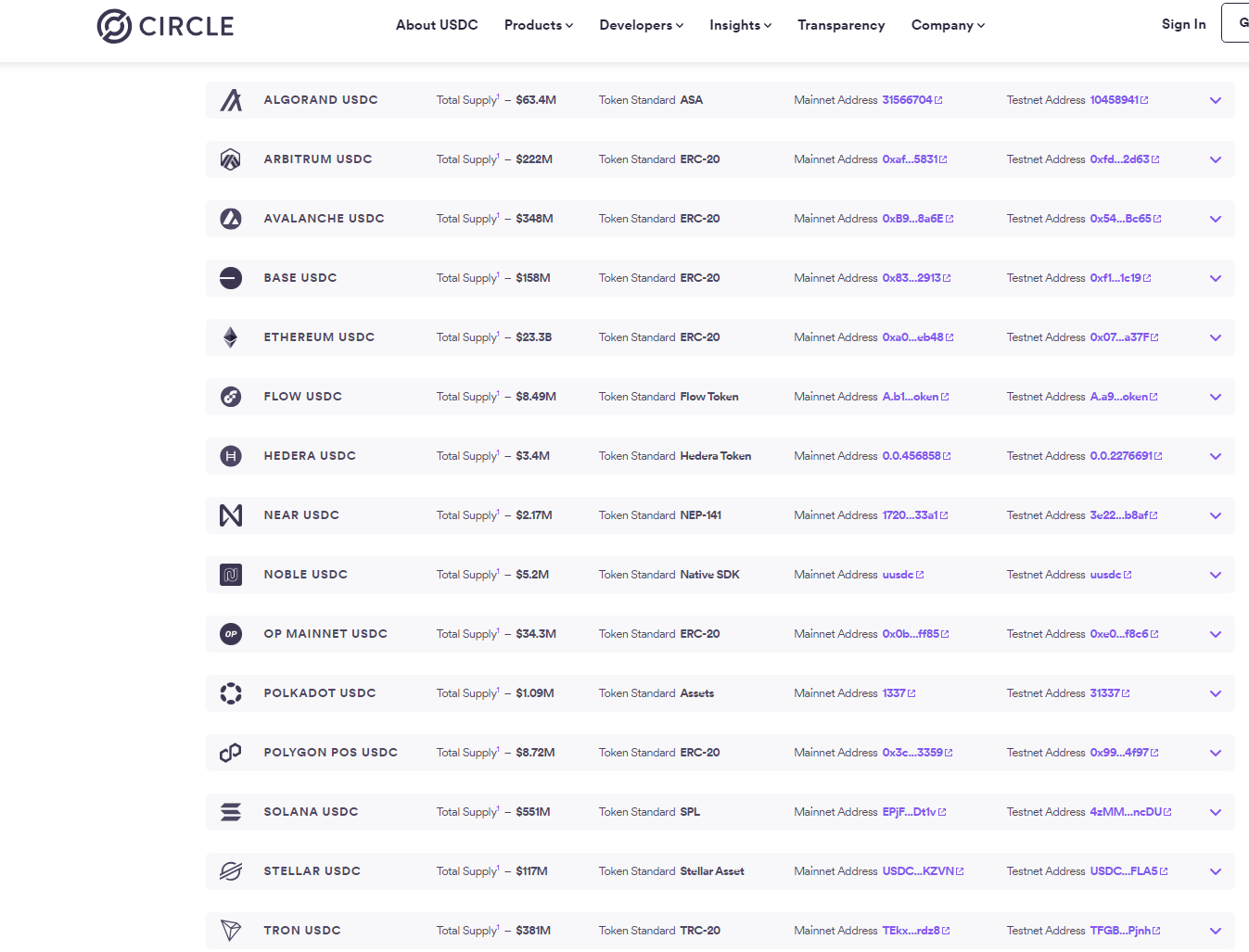Expand the Arbitrum USDC row chevron
Image resolution: width=1249 pixels, height=952 pixels.
(x=1215, y=159)
